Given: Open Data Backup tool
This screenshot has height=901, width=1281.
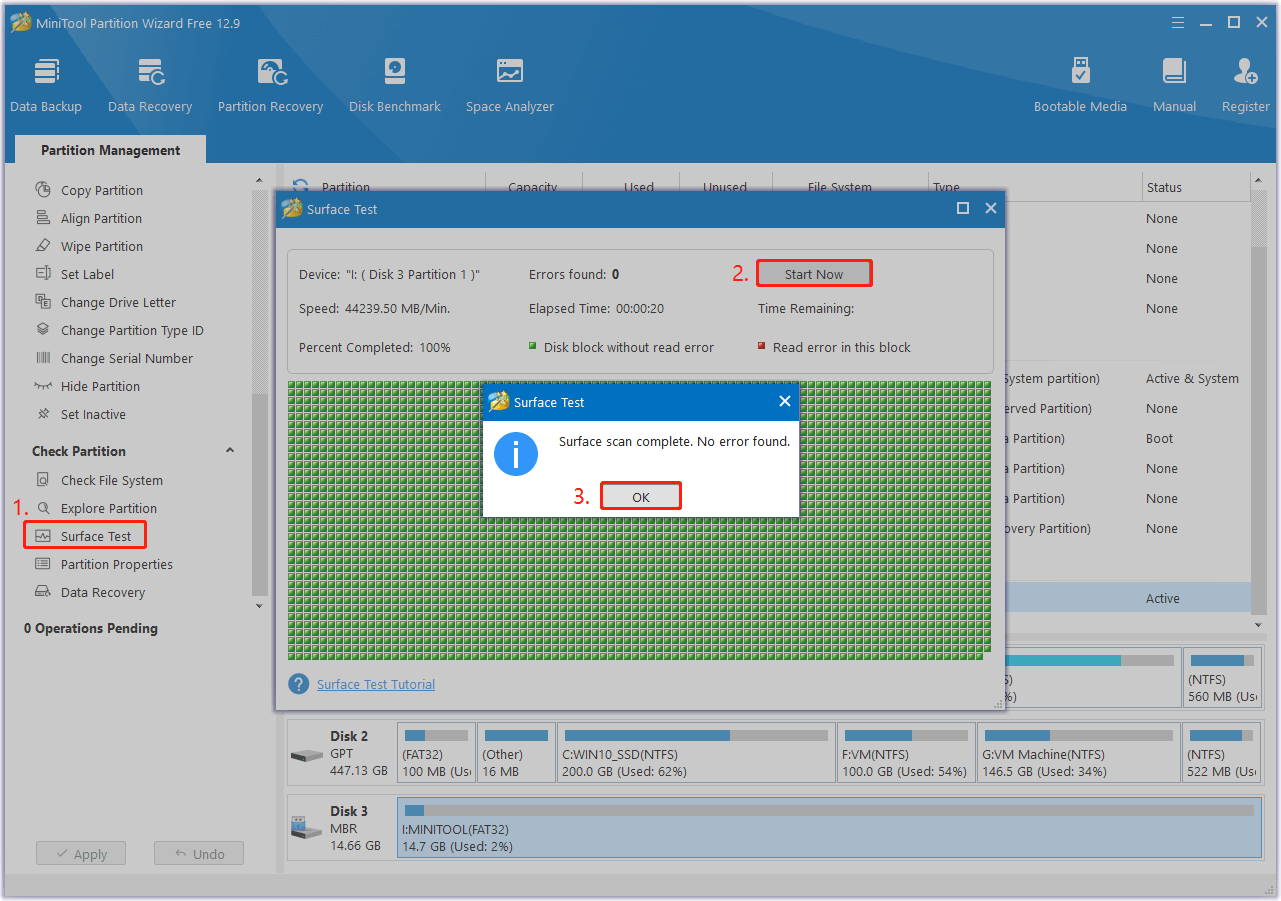Looking at the screenshot, I should point(46,86).
